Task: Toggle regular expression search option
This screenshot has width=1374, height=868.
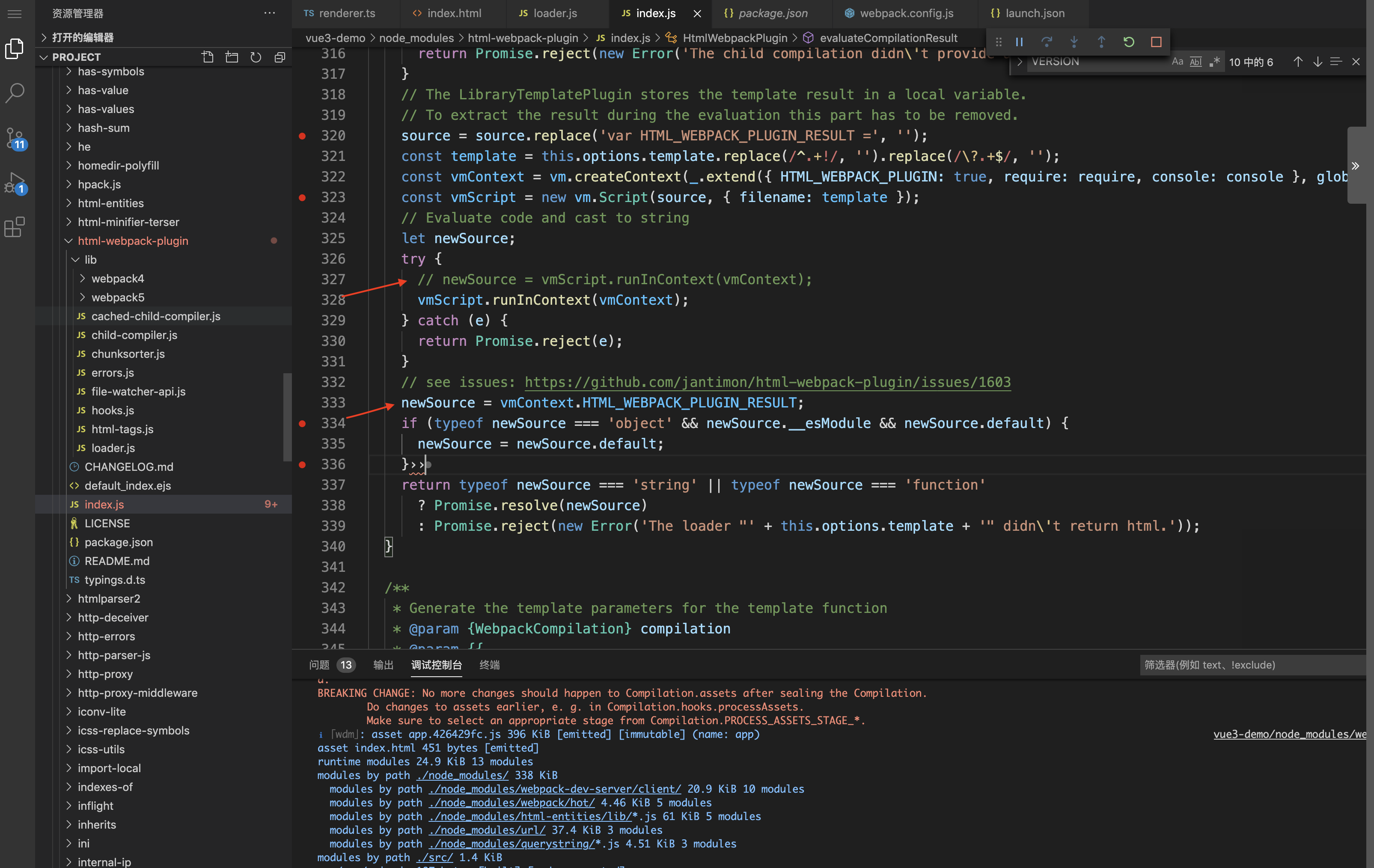Action: click(1214, 62)
